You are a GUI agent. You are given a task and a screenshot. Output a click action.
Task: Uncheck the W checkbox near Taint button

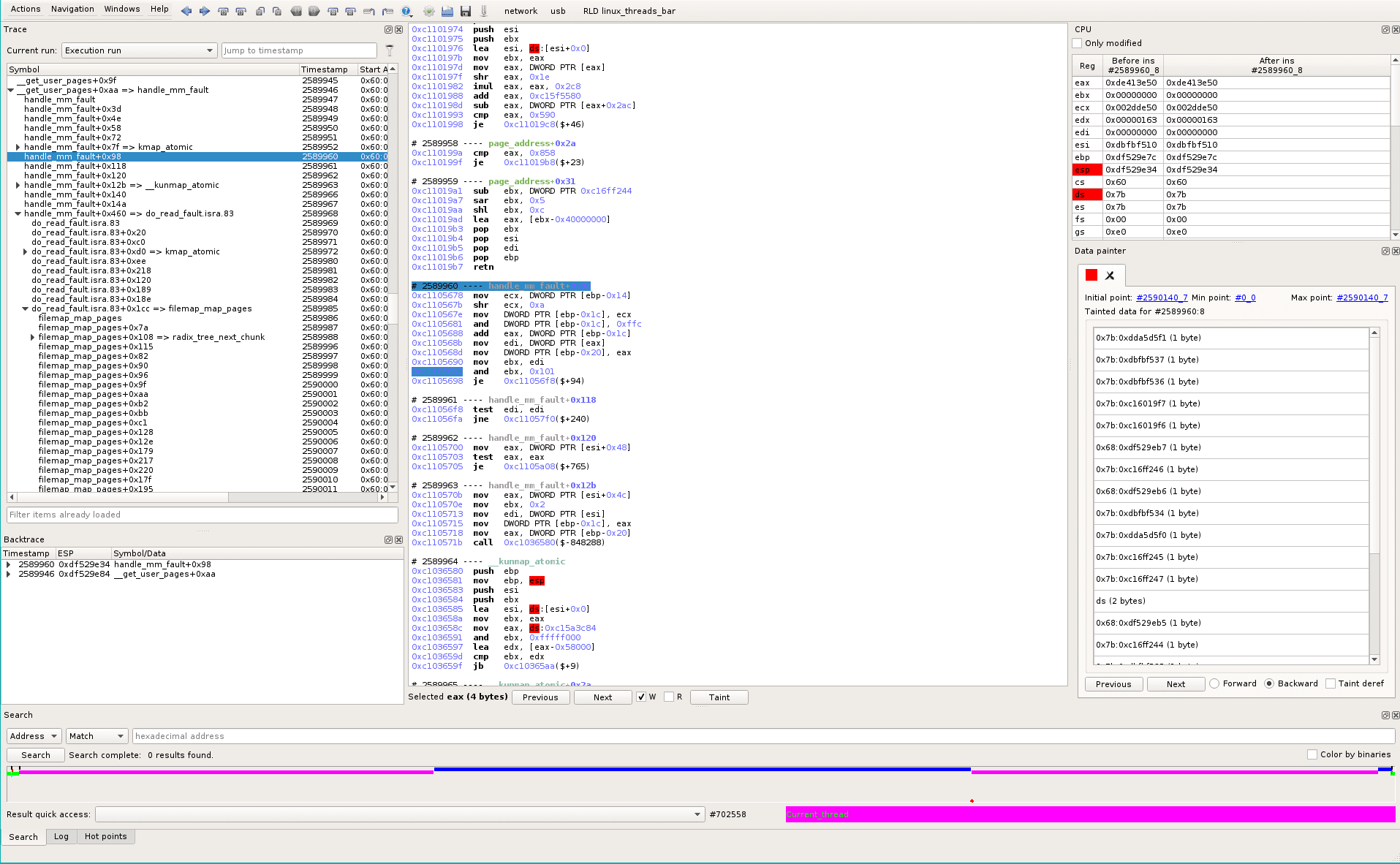click(x=641, y=697)
